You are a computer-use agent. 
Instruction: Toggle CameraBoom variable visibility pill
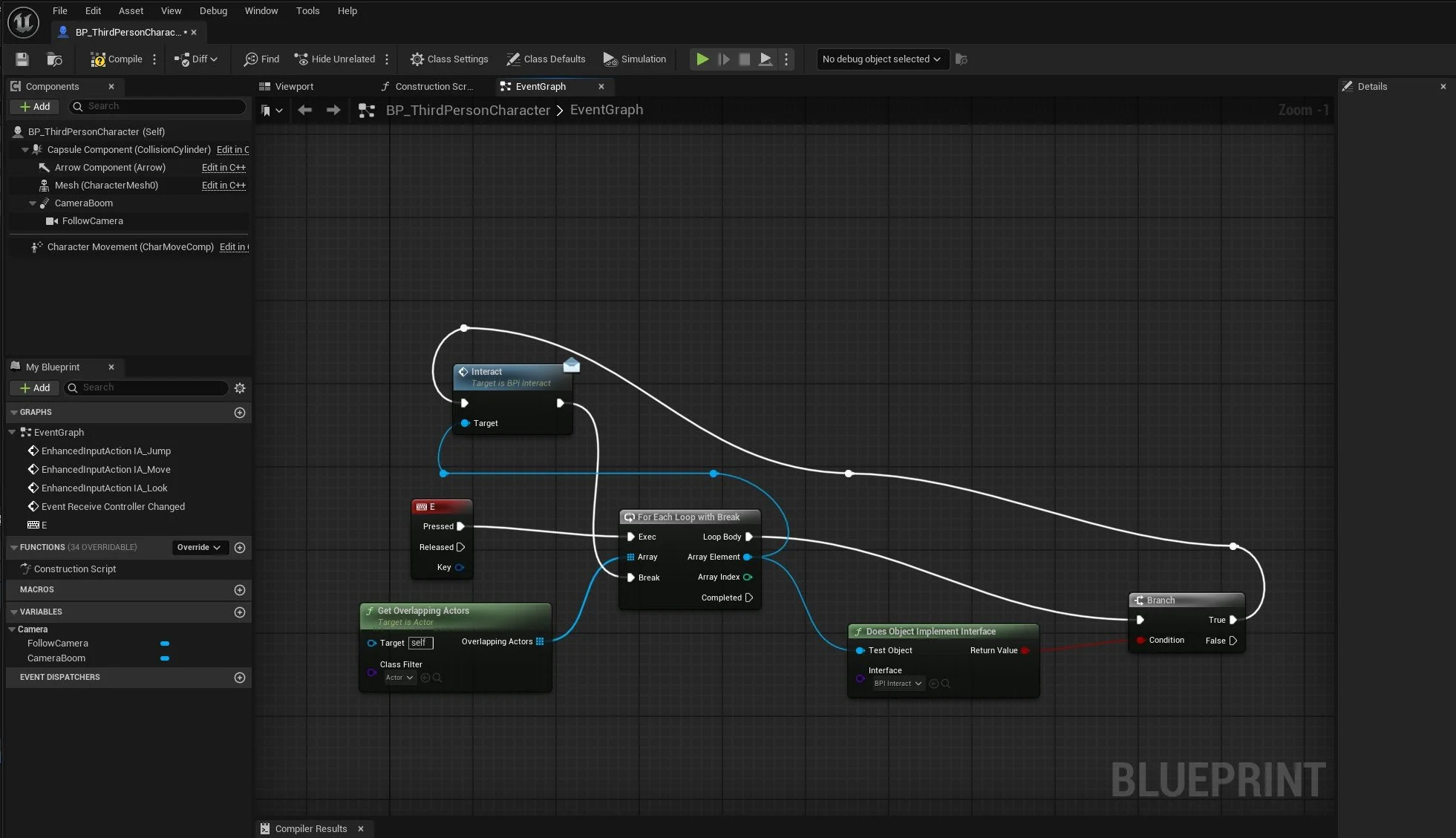point(165,658)
